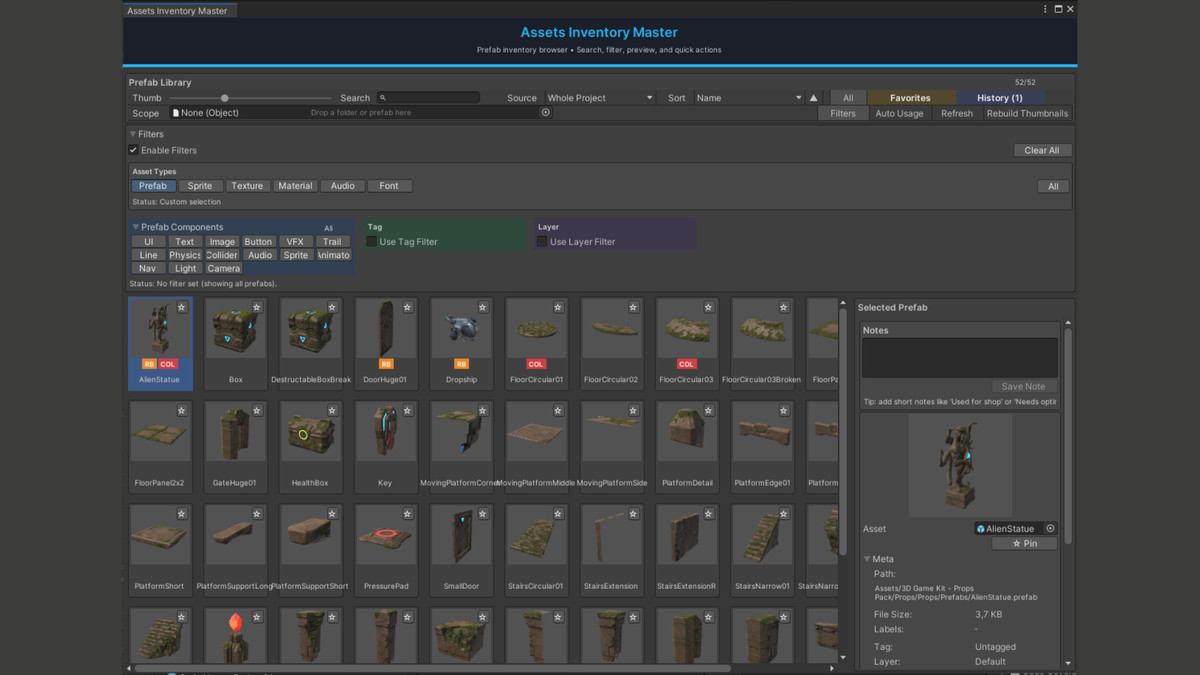The image size is (1200, 675).
Task: Click into the Search field
Action: coord(427,98)
